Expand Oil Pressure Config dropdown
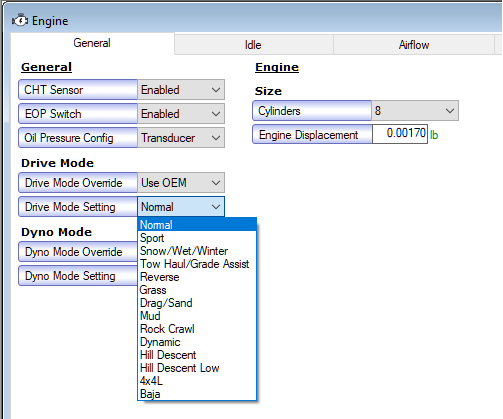This screenshot has width=503, height=419. [x=181, y=138]
